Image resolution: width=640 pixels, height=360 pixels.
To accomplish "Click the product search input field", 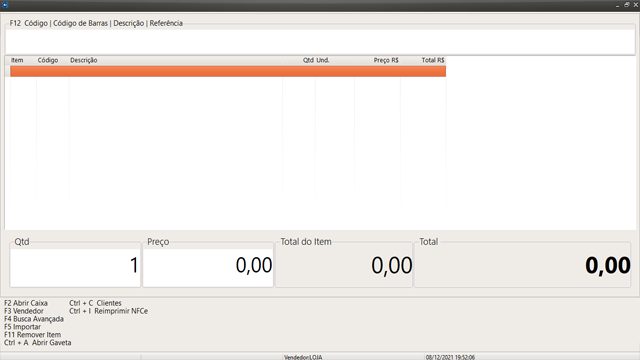I will [x=320, y=41].
